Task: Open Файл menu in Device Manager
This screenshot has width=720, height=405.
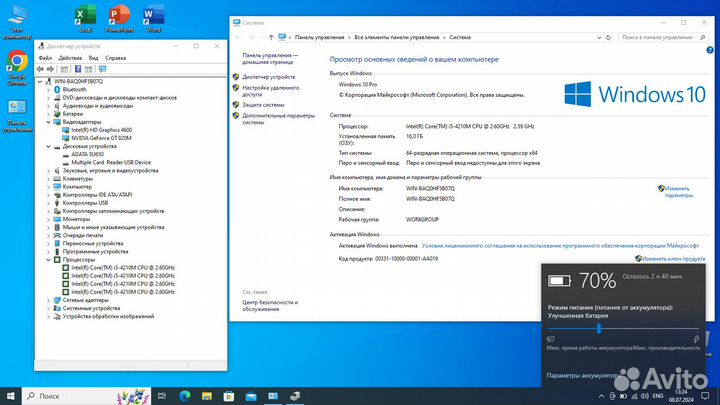Action: coord(45,58)
